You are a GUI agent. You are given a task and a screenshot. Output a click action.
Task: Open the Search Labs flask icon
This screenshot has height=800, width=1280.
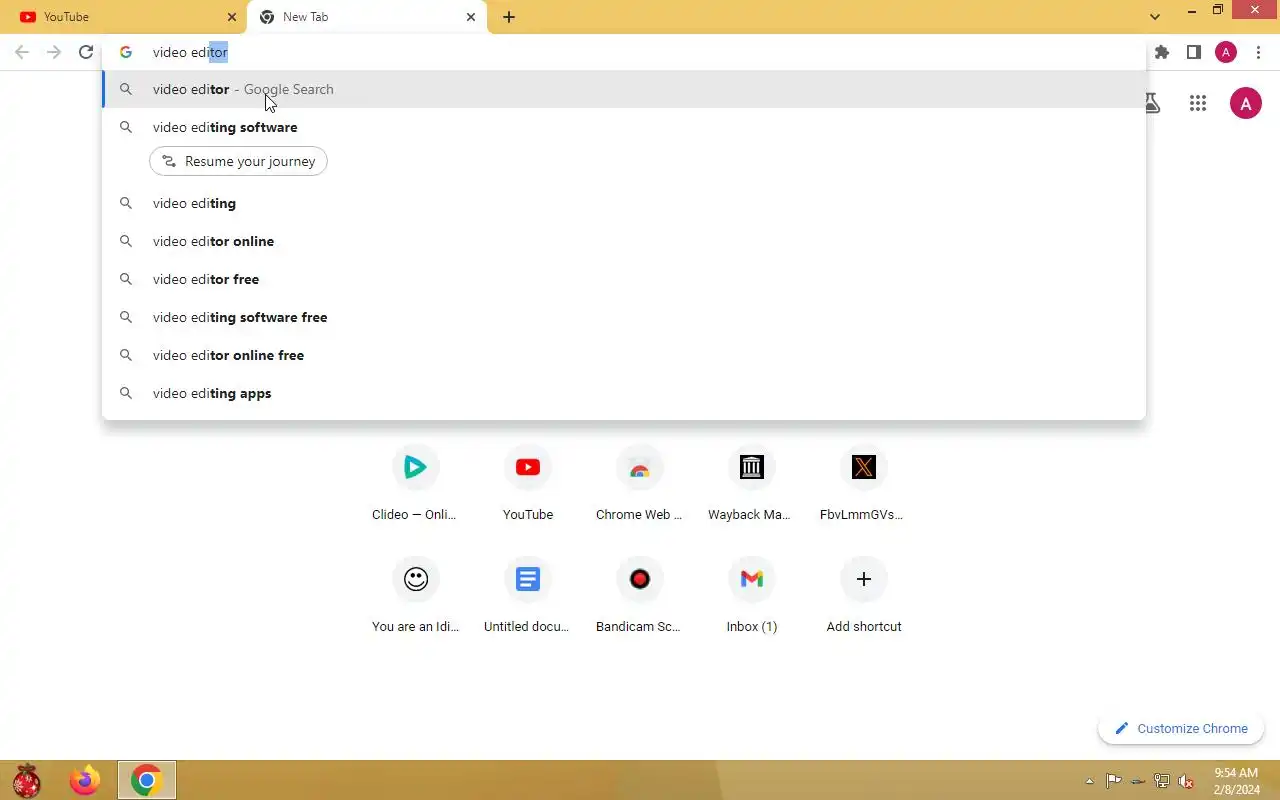pyautogui.click(x=1152, y=103)
